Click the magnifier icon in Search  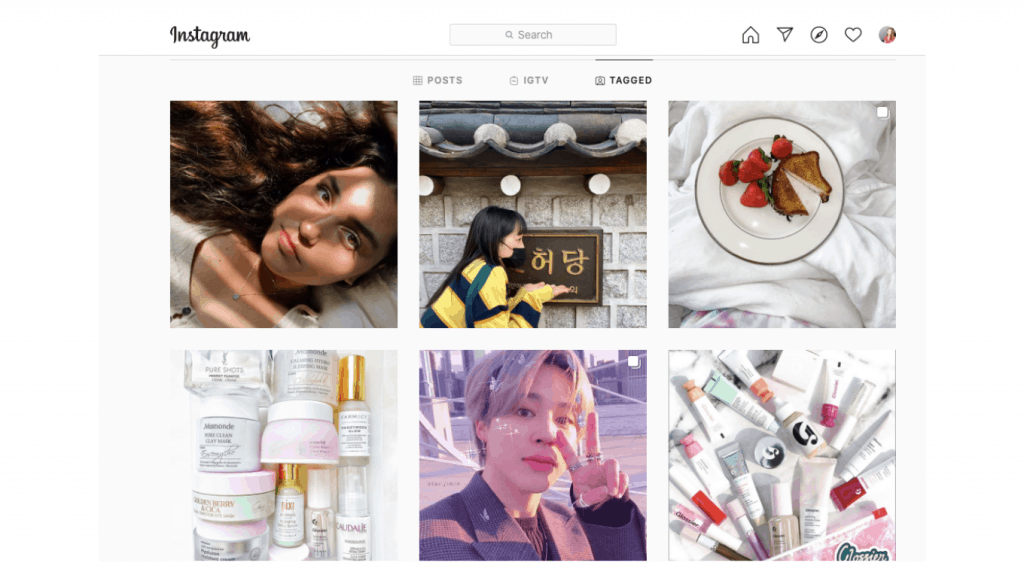tap(509, 35)
